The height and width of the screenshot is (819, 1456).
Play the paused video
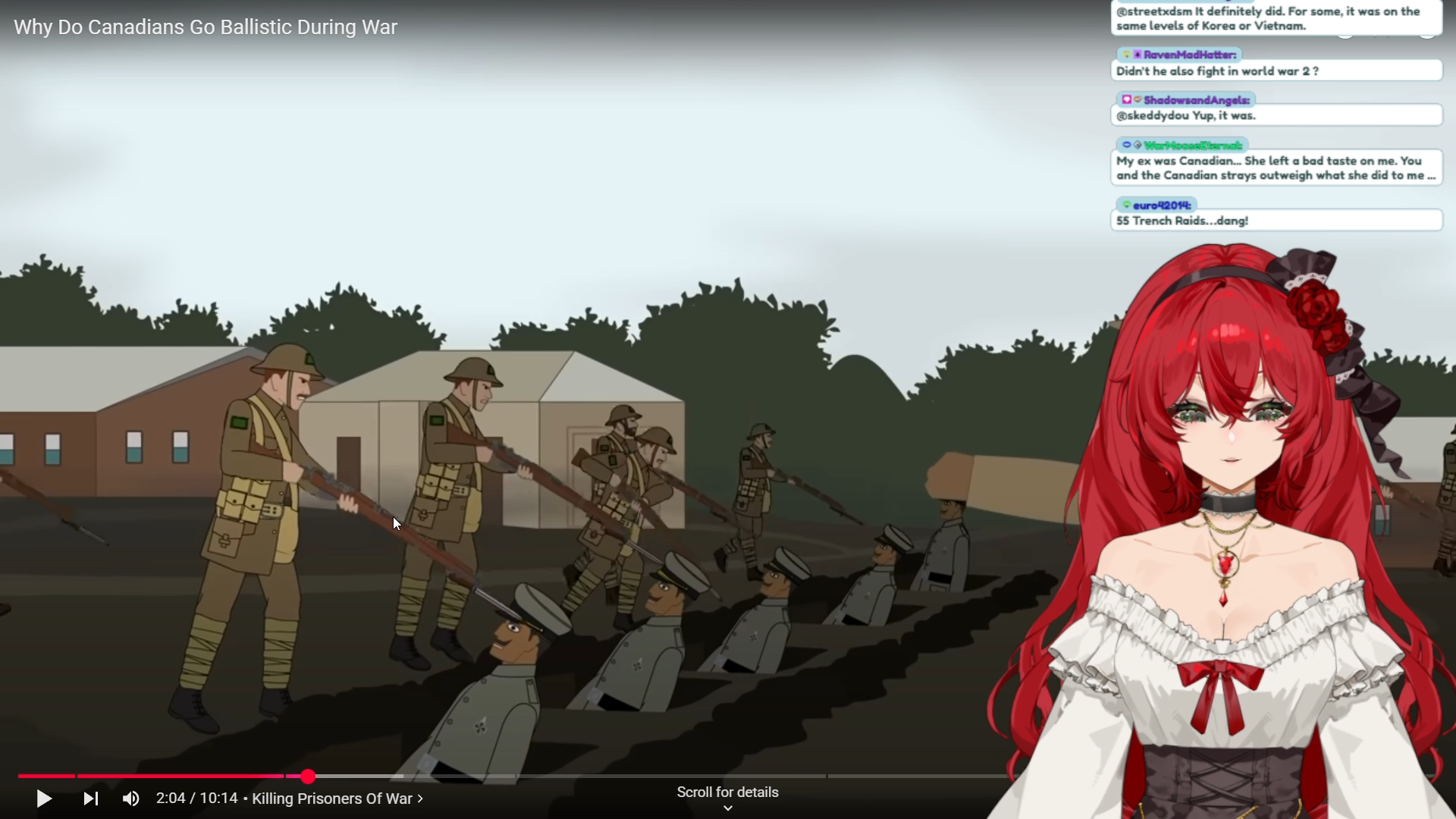(x=44, y=799)
